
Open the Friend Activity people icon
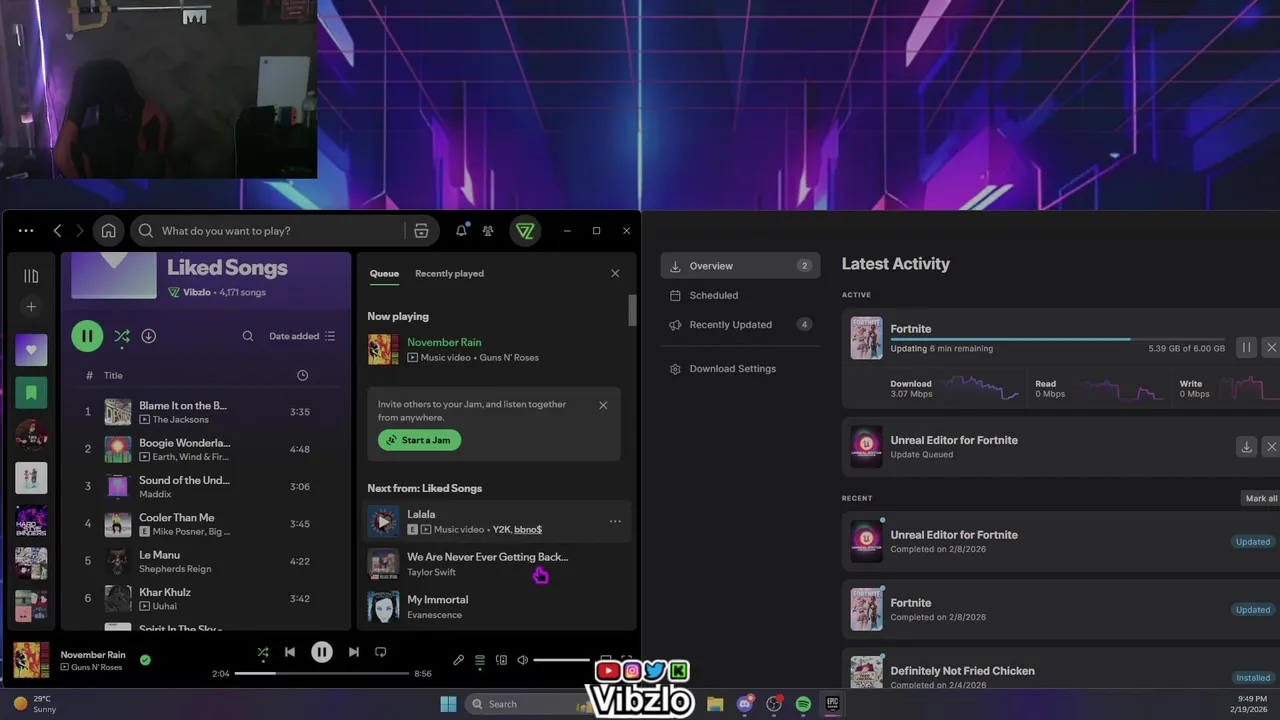[x=488, y=231]
